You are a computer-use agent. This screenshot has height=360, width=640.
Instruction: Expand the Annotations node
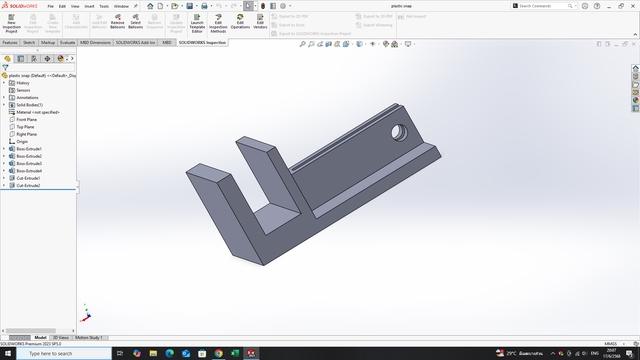4,98
